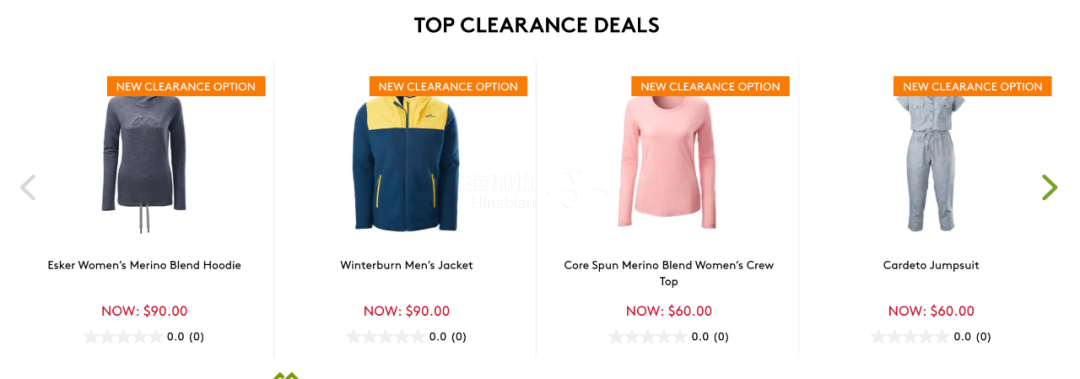Click the Cardeto Jumpsuit title link
Image resolution: width=1080 pixels, height=379 pixels.
point(931,265)
